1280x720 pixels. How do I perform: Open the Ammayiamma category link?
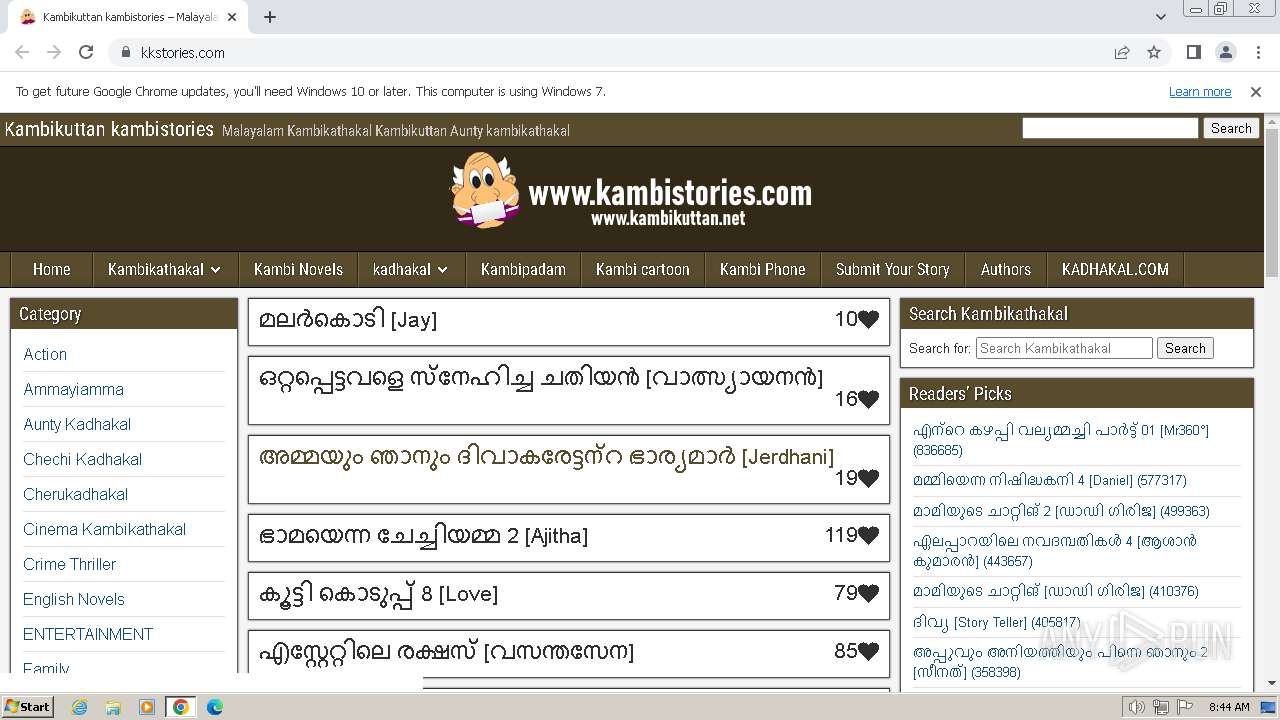73,389
